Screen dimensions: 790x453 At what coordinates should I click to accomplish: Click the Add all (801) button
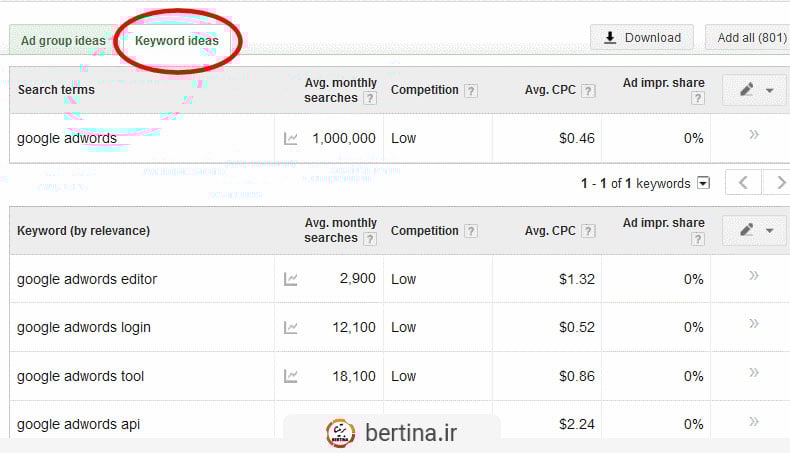pos(748,37)
